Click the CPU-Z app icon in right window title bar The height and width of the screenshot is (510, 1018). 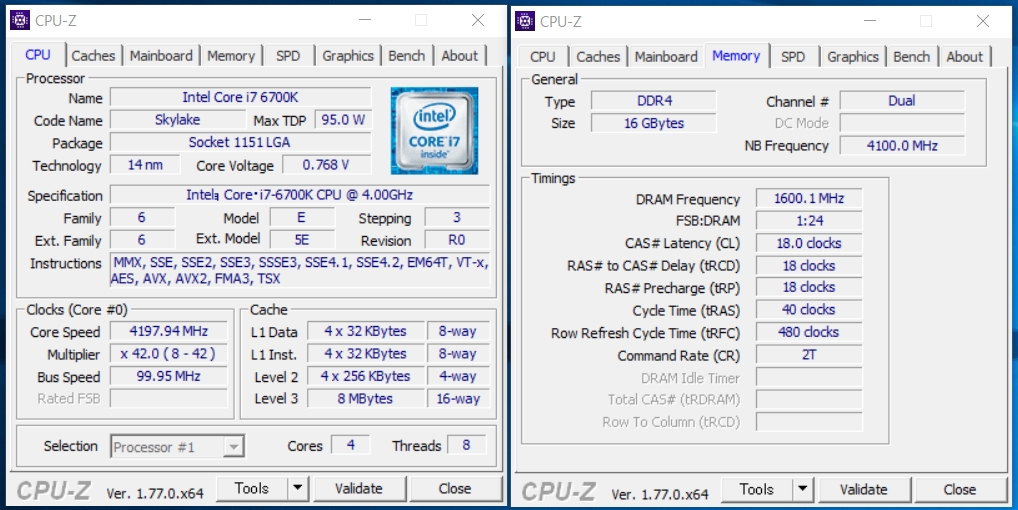point(525,21)
